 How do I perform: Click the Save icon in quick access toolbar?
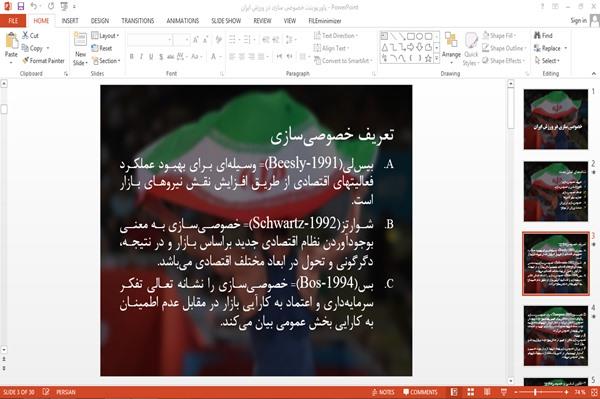click(21, 6)
